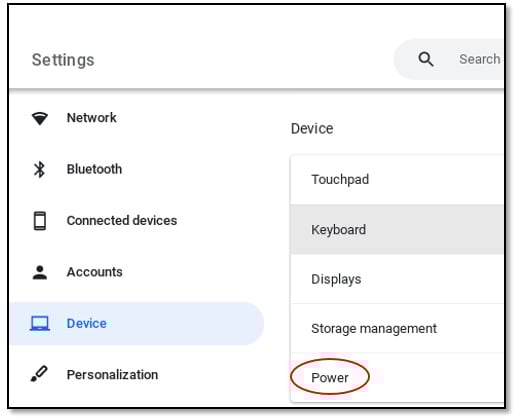Click the laptop icon for Device

[40, 323]
